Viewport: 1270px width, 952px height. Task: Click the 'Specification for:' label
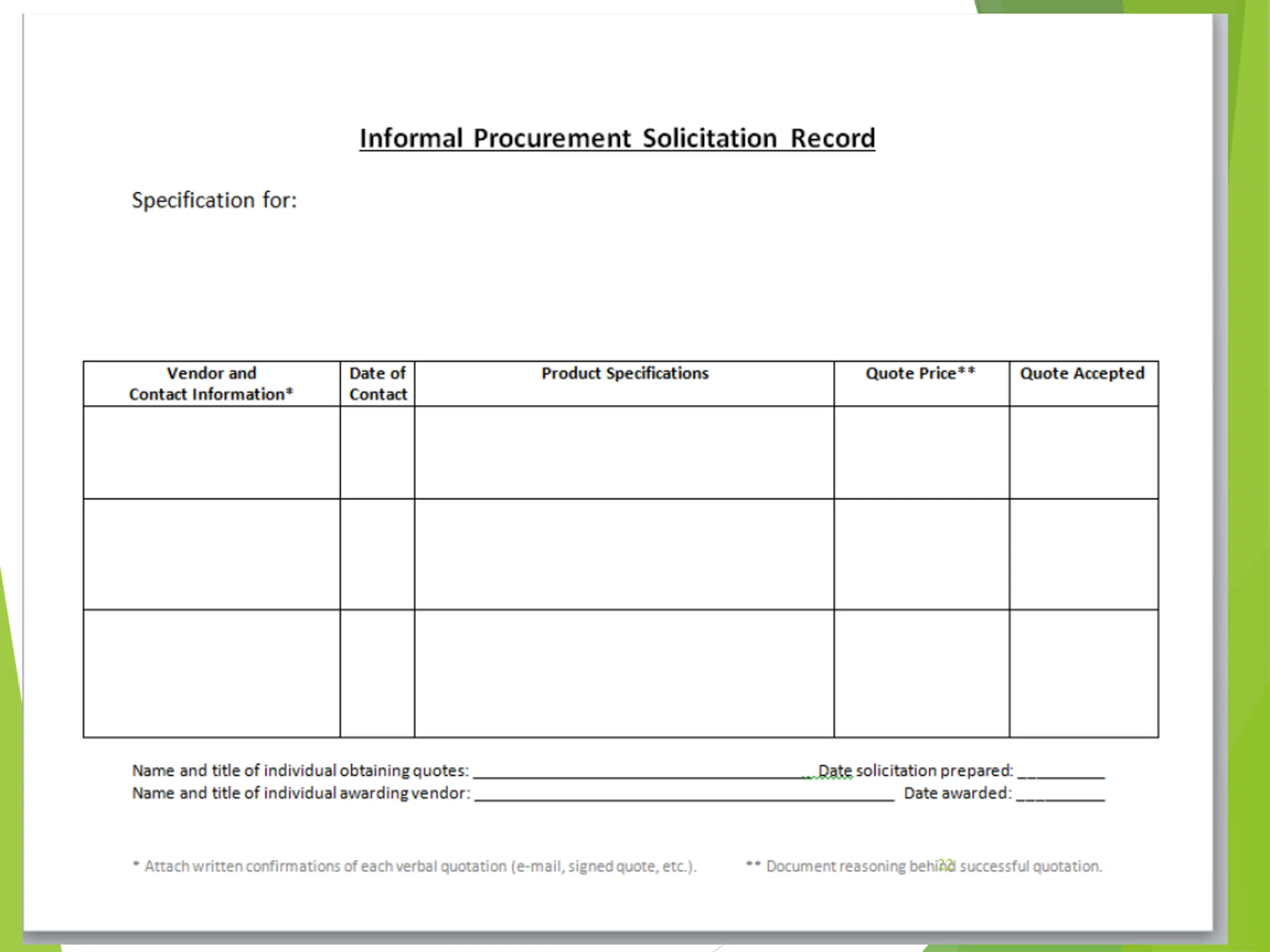[214, 200]
